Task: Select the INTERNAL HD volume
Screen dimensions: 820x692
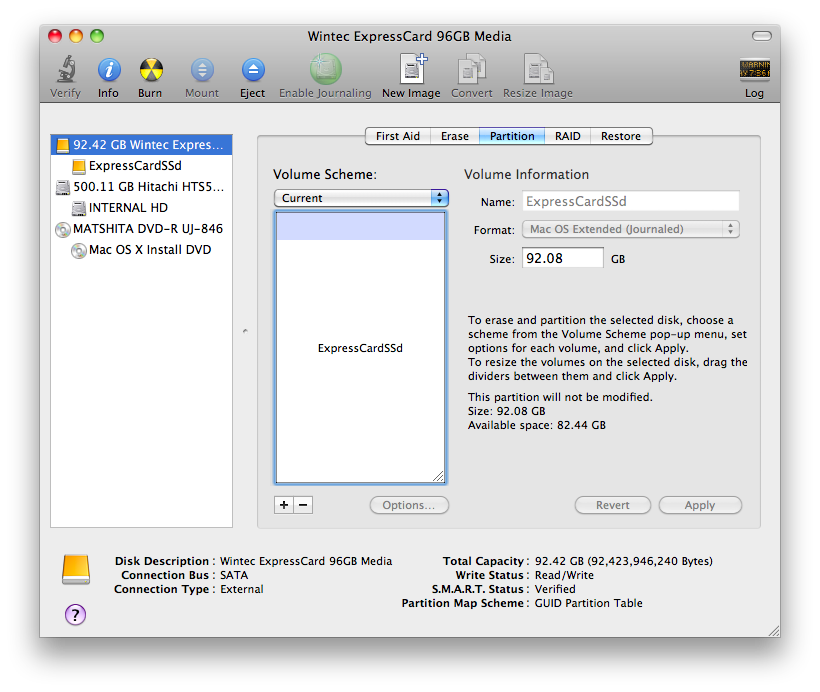Action: point(141,208)
